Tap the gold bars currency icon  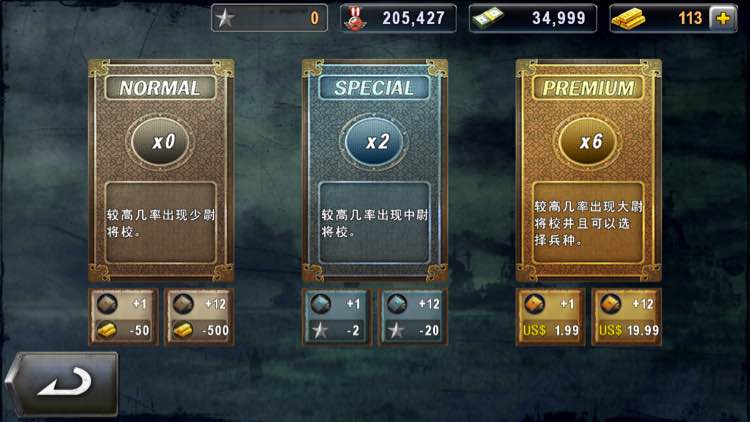pyautogui.click(x=628, y=19)
